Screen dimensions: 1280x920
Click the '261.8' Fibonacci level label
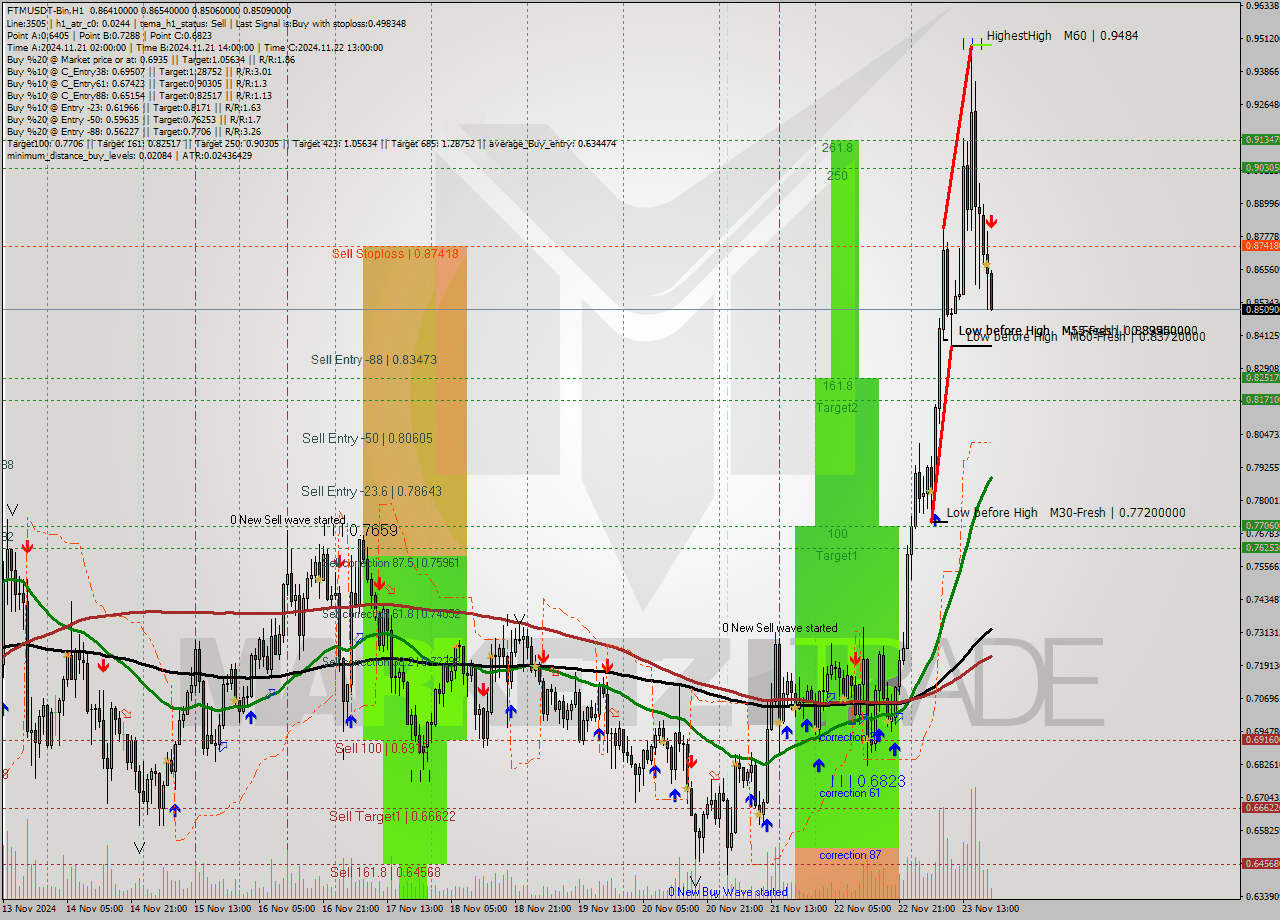[838, 148]
